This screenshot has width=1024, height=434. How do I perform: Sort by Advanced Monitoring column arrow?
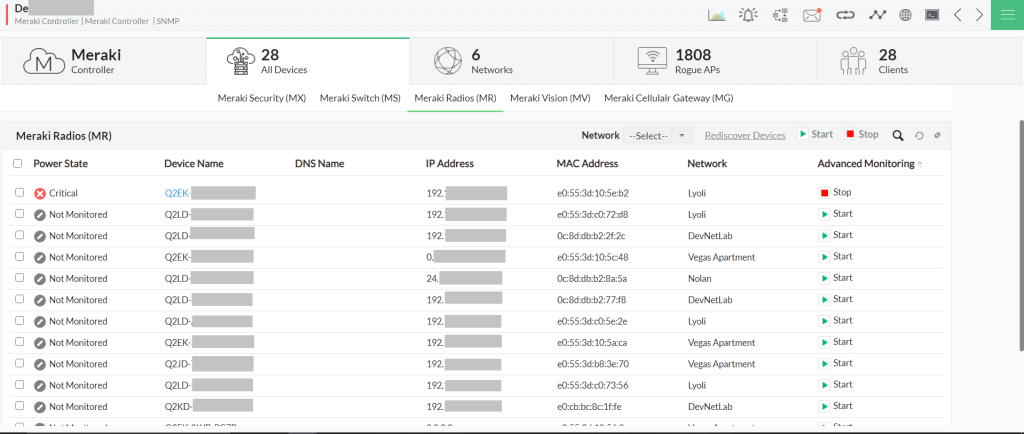(920, 163)
